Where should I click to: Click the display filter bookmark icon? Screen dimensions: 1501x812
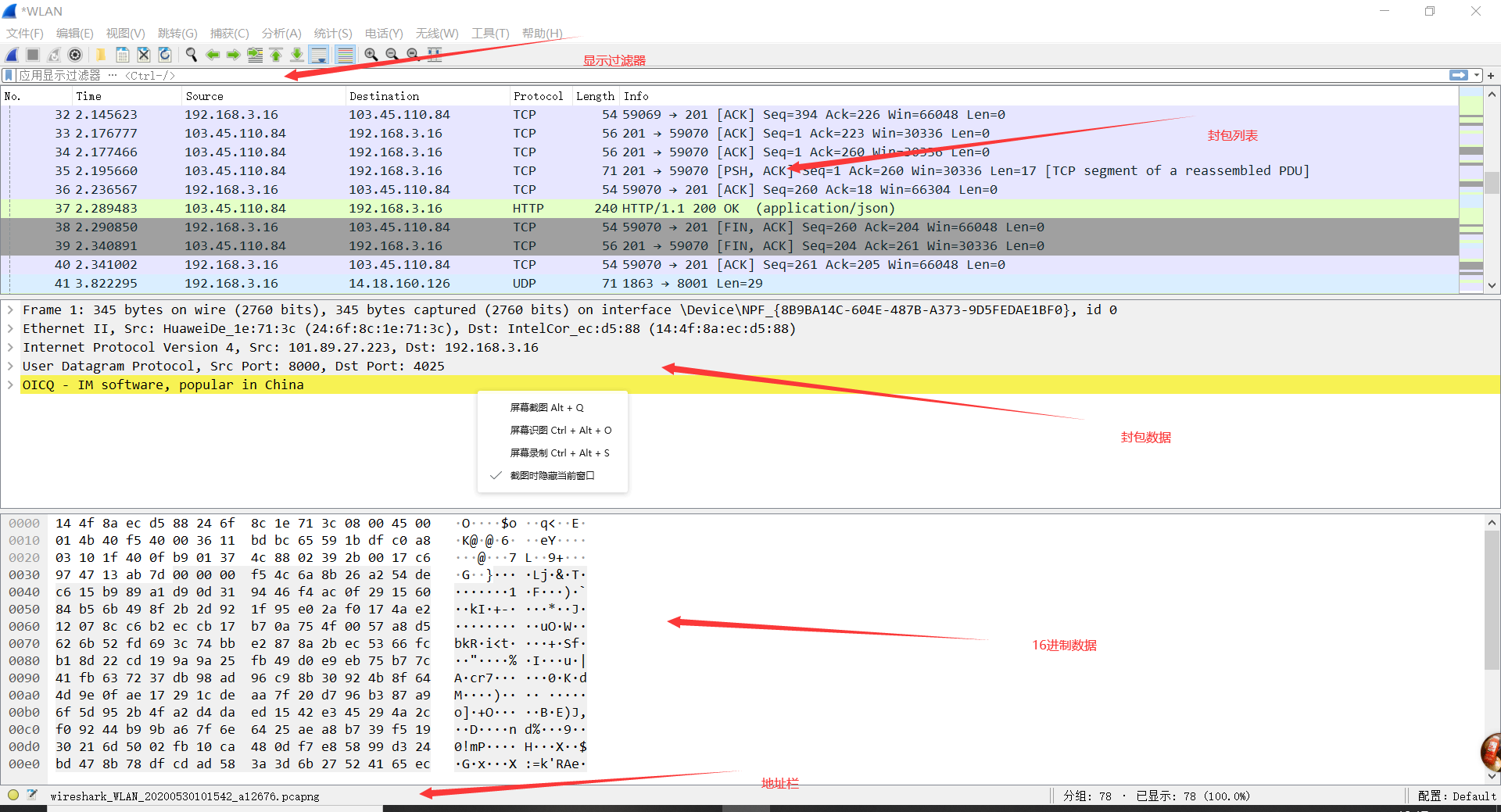coord(9,76)
